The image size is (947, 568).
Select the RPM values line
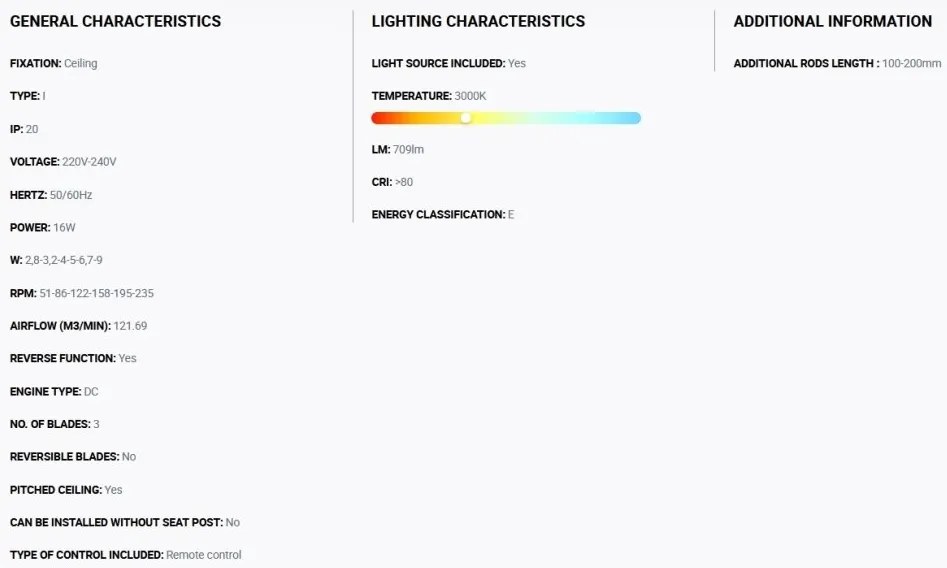pos(82,293)
